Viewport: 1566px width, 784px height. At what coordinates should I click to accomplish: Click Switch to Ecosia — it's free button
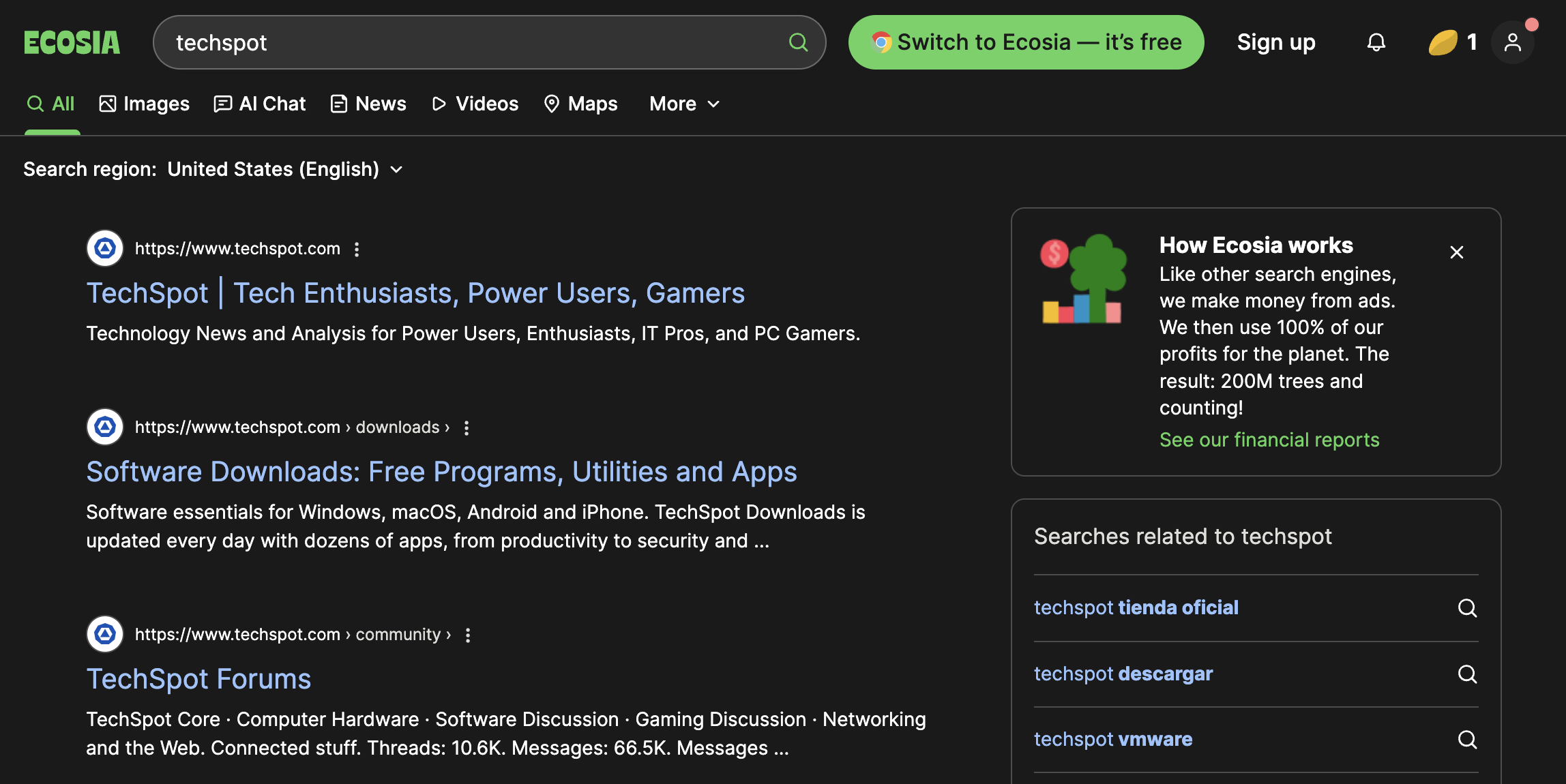tap(1026, 42)
